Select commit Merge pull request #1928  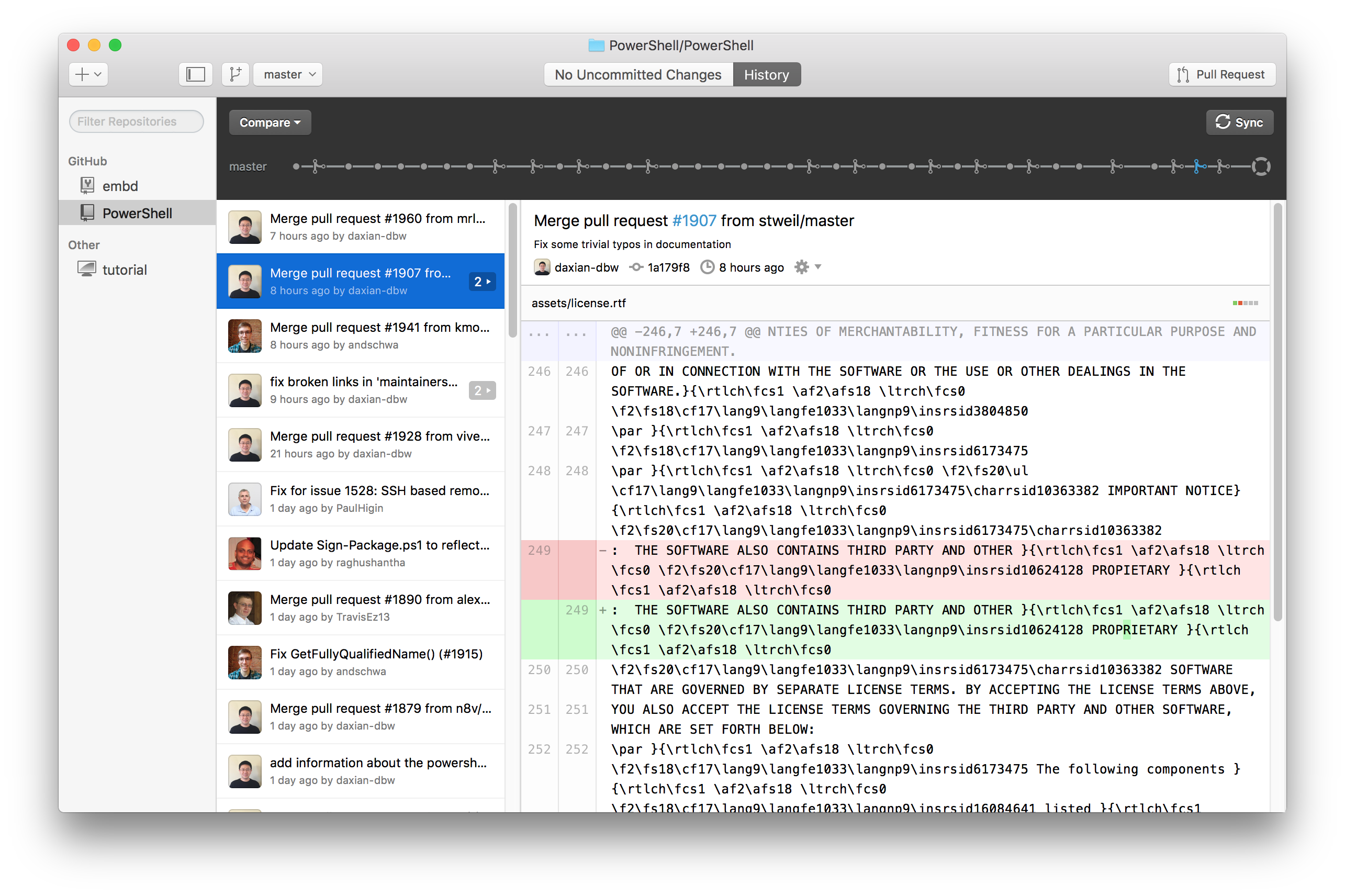tap(361, 444)
